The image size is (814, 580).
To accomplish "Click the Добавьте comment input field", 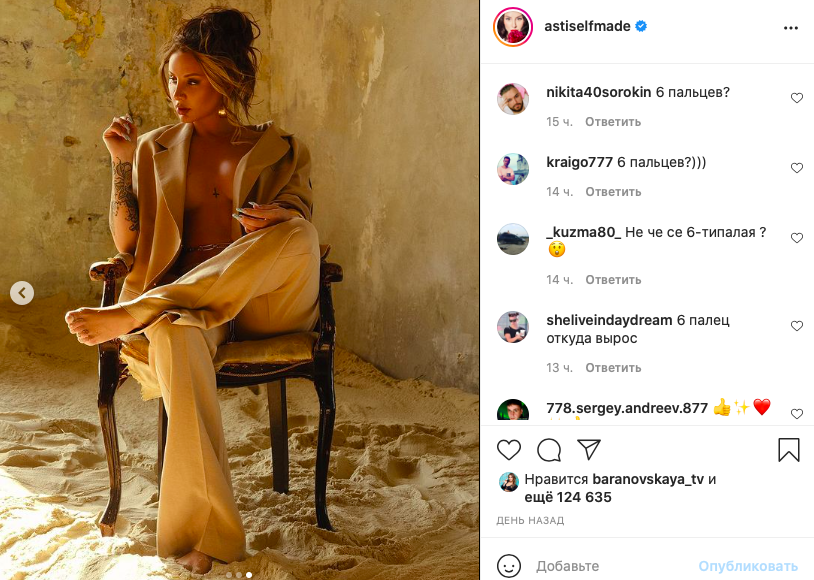I will pos(613,566).
